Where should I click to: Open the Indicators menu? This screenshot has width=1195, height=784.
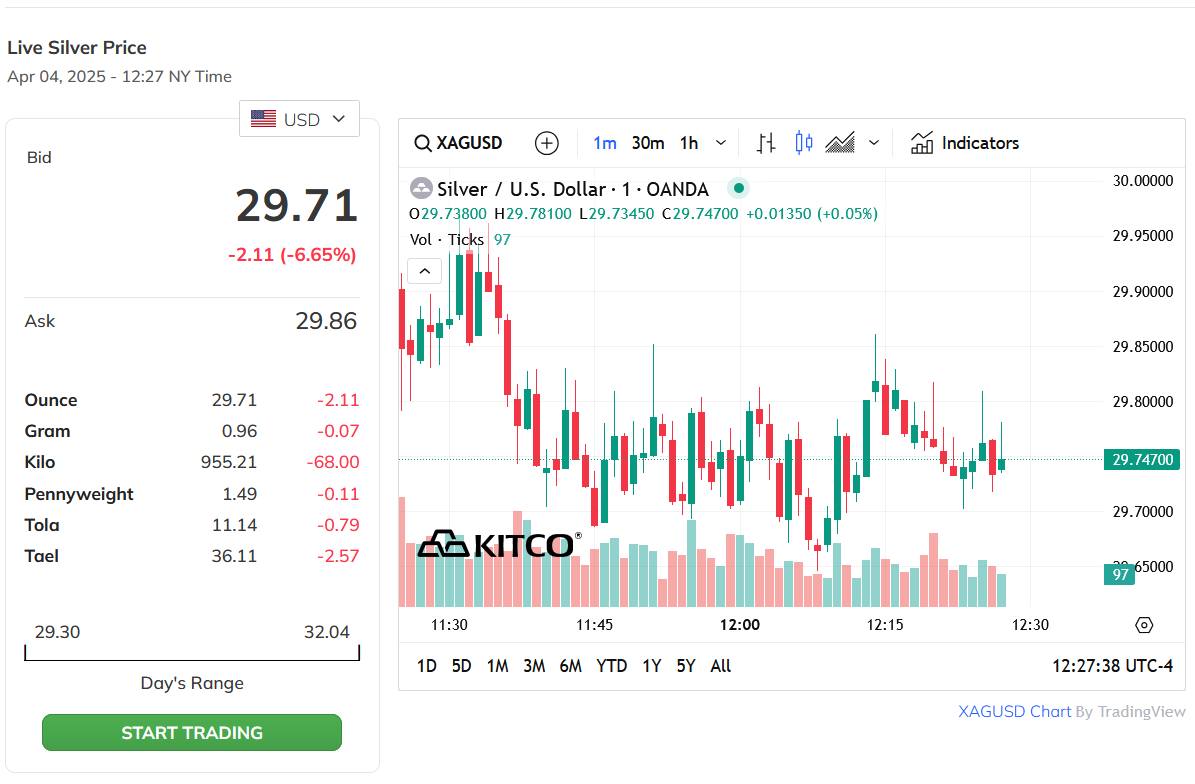[965, 142]
